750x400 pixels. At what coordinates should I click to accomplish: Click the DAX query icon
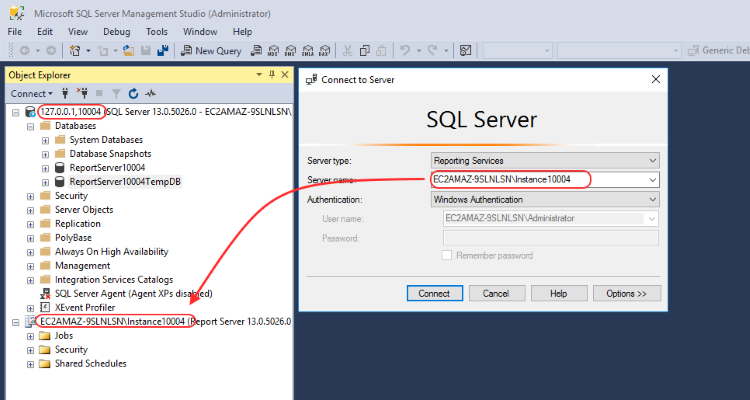(x=325, y=51)
